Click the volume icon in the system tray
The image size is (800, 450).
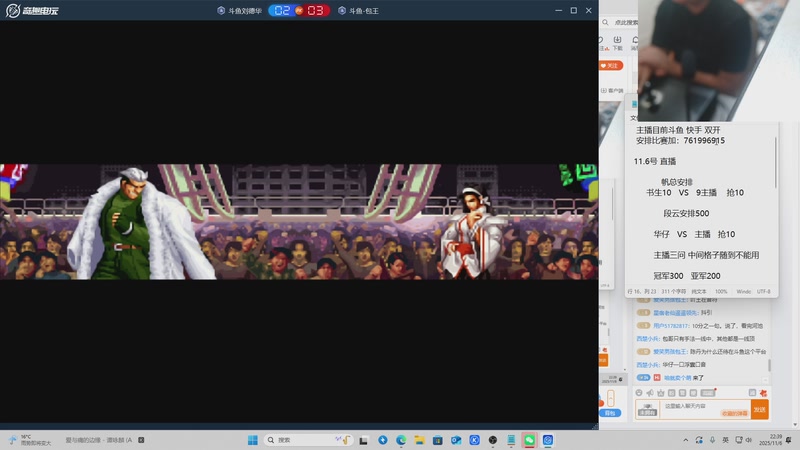[749, 440]
